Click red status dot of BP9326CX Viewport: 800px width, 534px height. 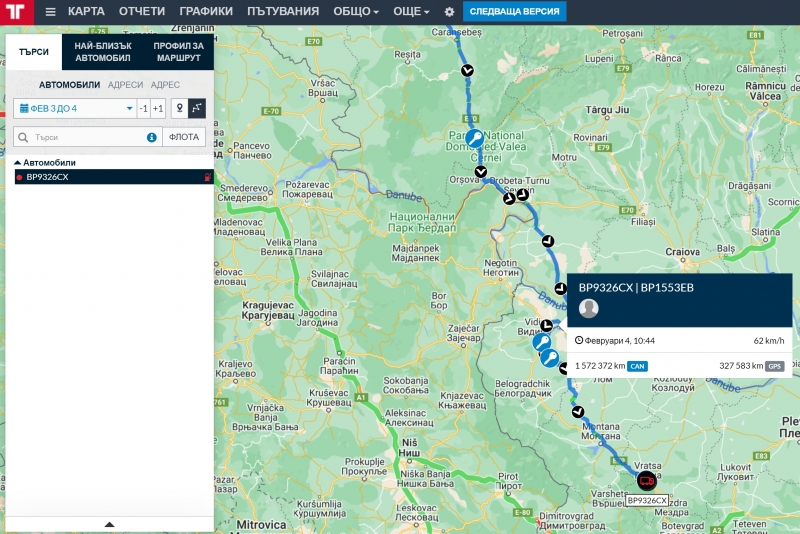[19, 177]
